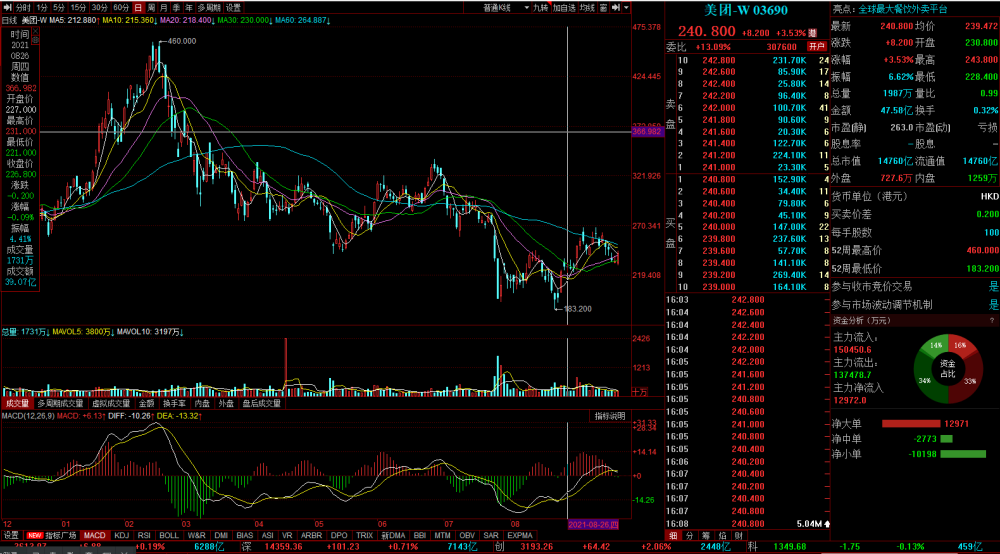The image size is (1000, 554).
Task: Click the 九转 indicator button
Action: [540, 8]
